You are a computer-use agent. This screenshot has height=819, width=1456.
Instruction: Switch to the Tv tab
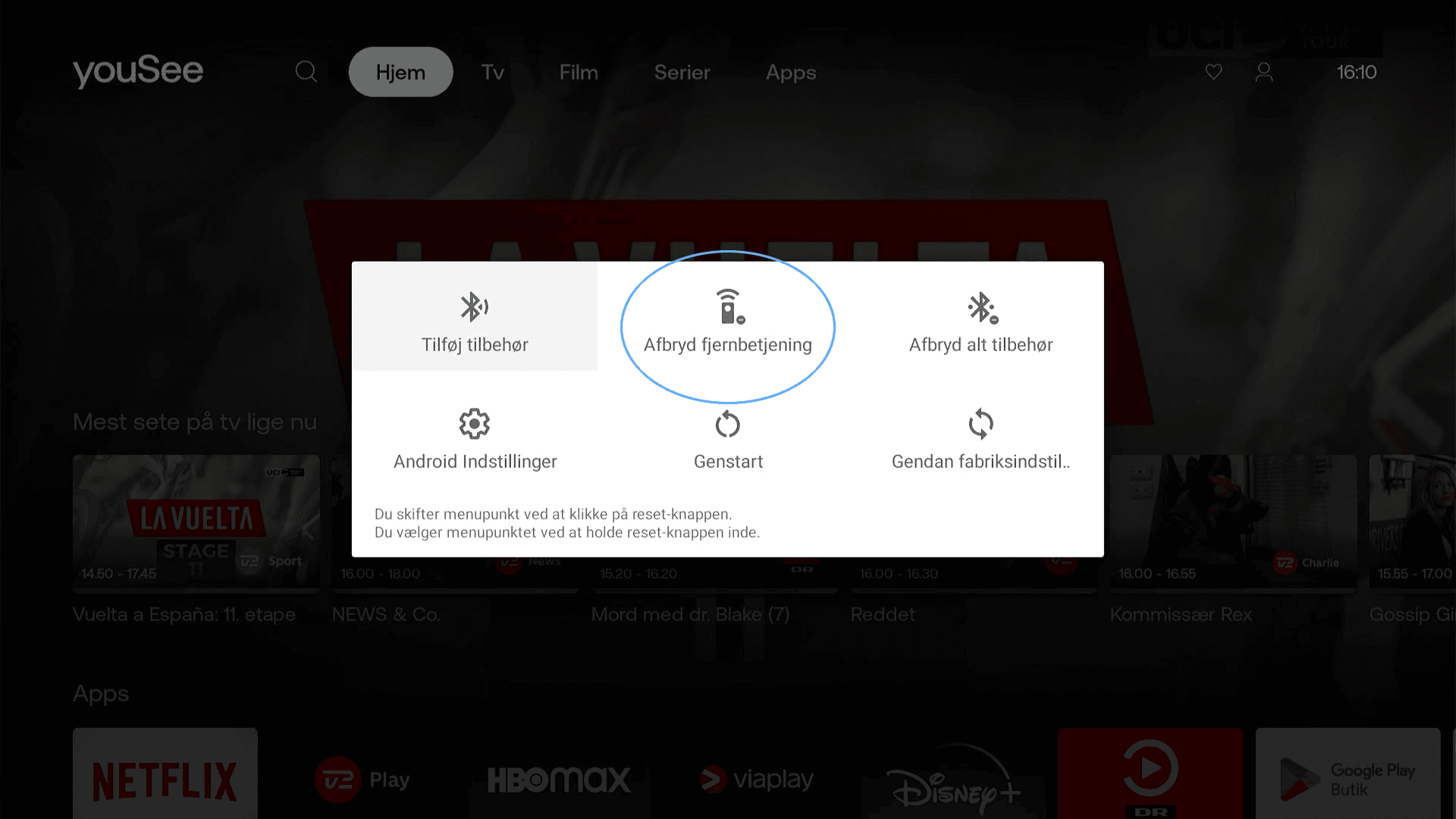pyautogui.click(x=492, y=72)
